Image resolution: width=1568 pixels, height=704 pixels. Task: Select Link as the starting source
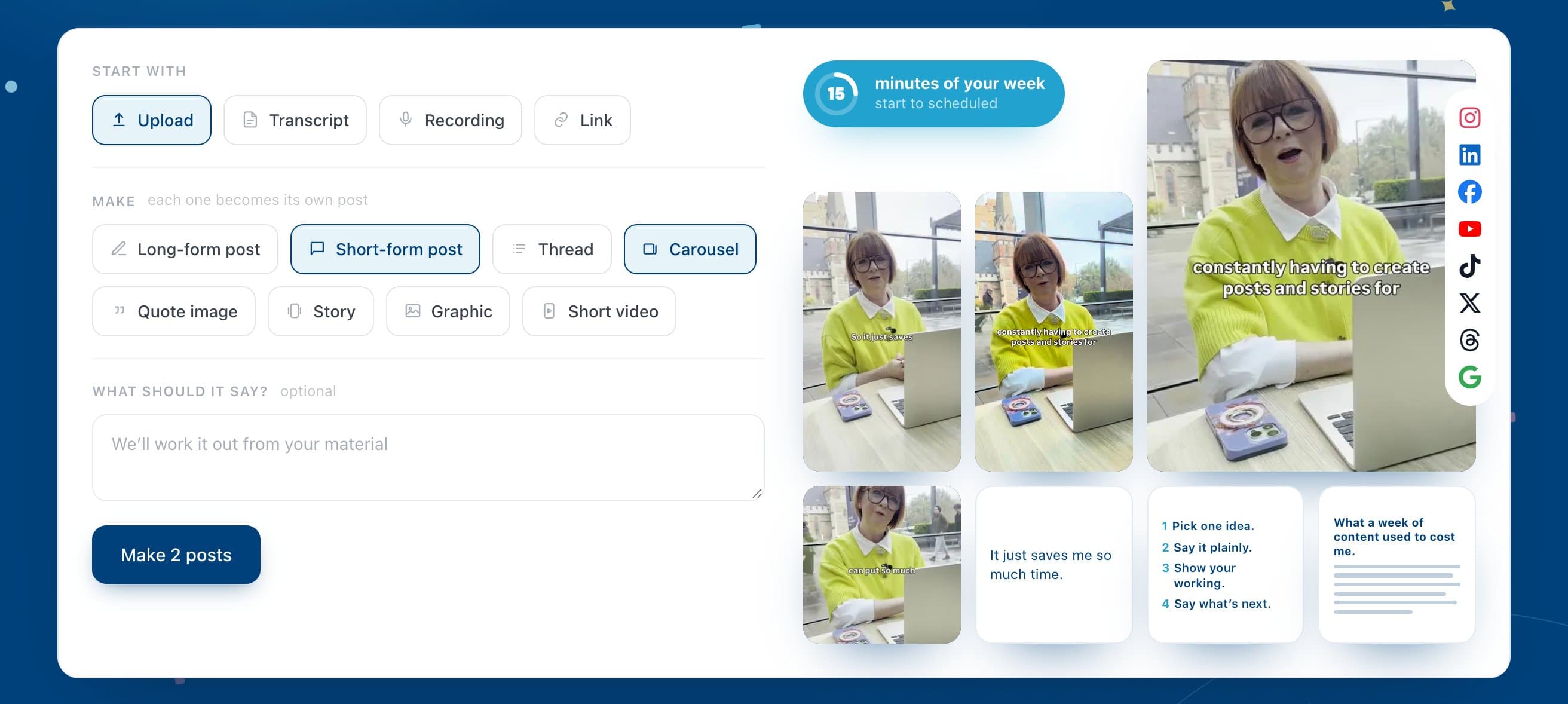tap(583, 120)
